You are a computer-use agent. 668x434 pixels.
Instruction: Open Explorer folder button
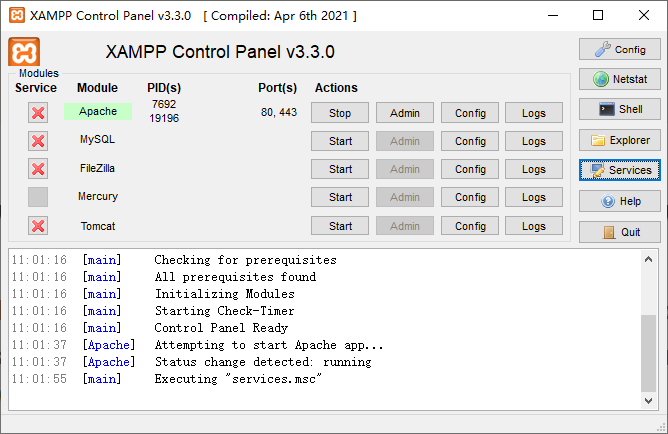coord(619,140)
